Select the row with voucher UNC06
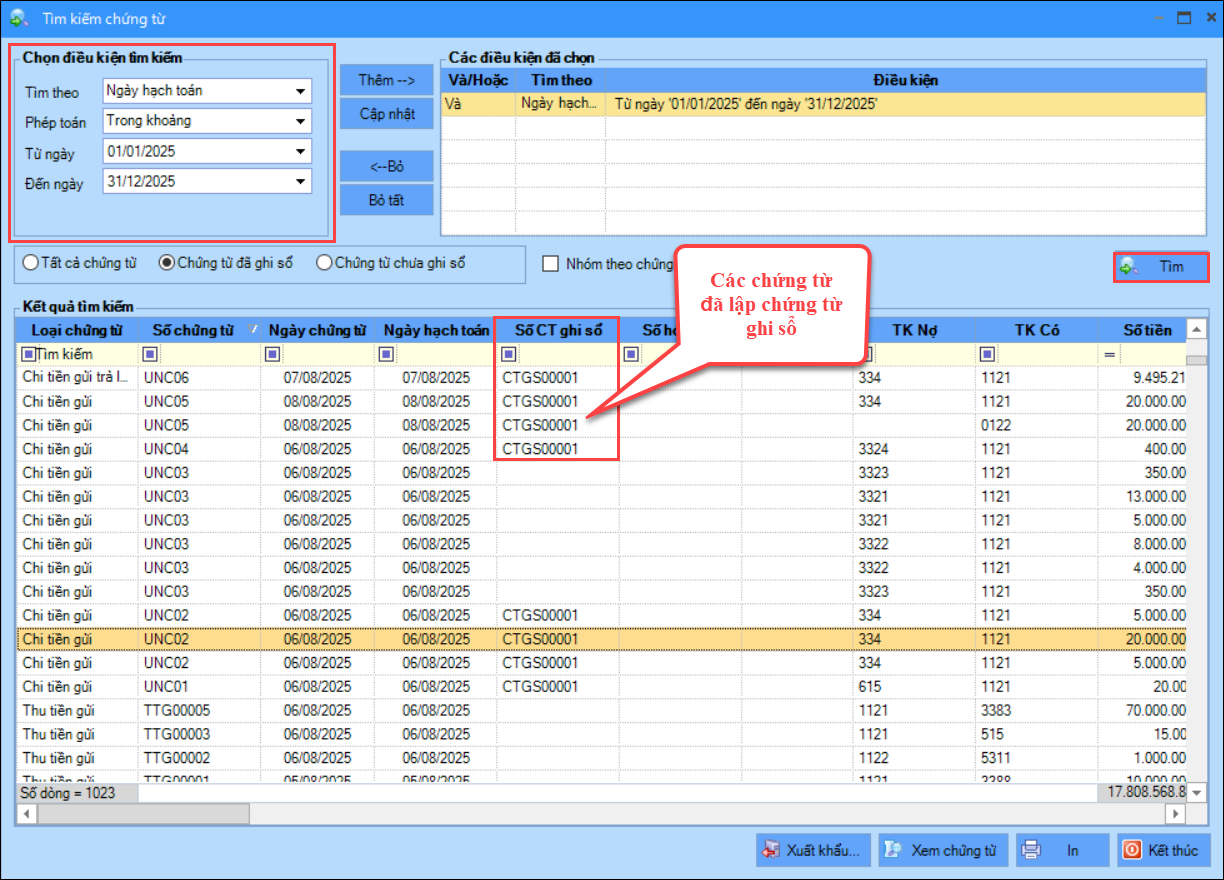Screen dimensions: 1224x880 point(601,377)
